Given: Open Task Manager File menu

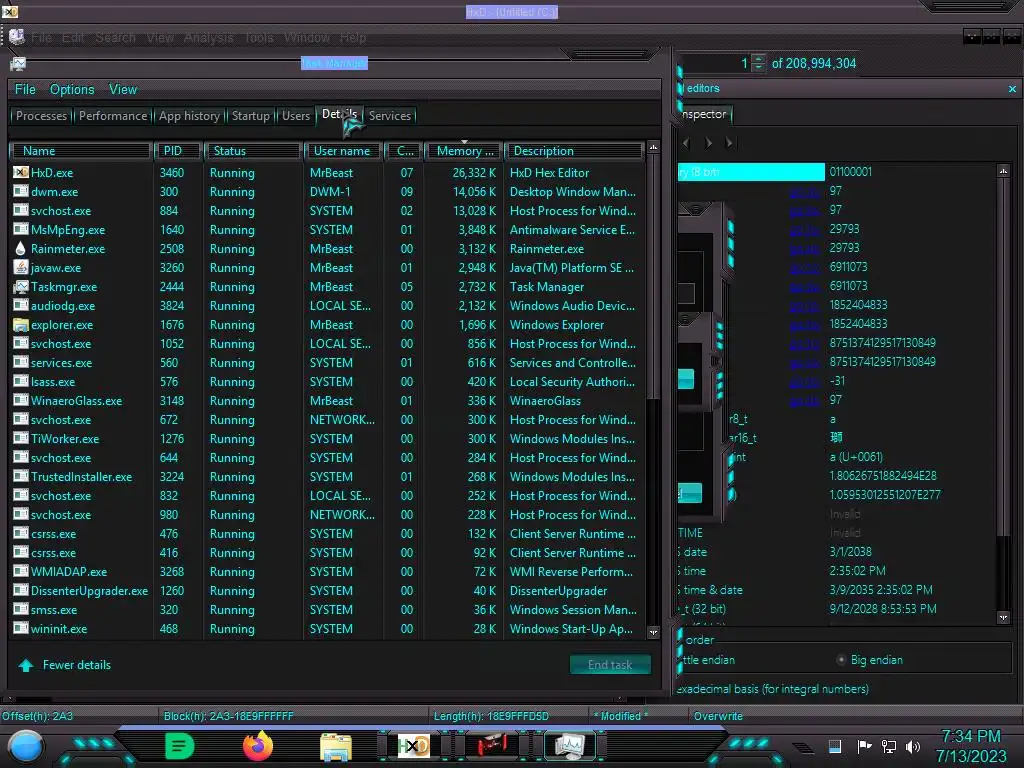Looking at the screenshot, I should coord(25,89).
